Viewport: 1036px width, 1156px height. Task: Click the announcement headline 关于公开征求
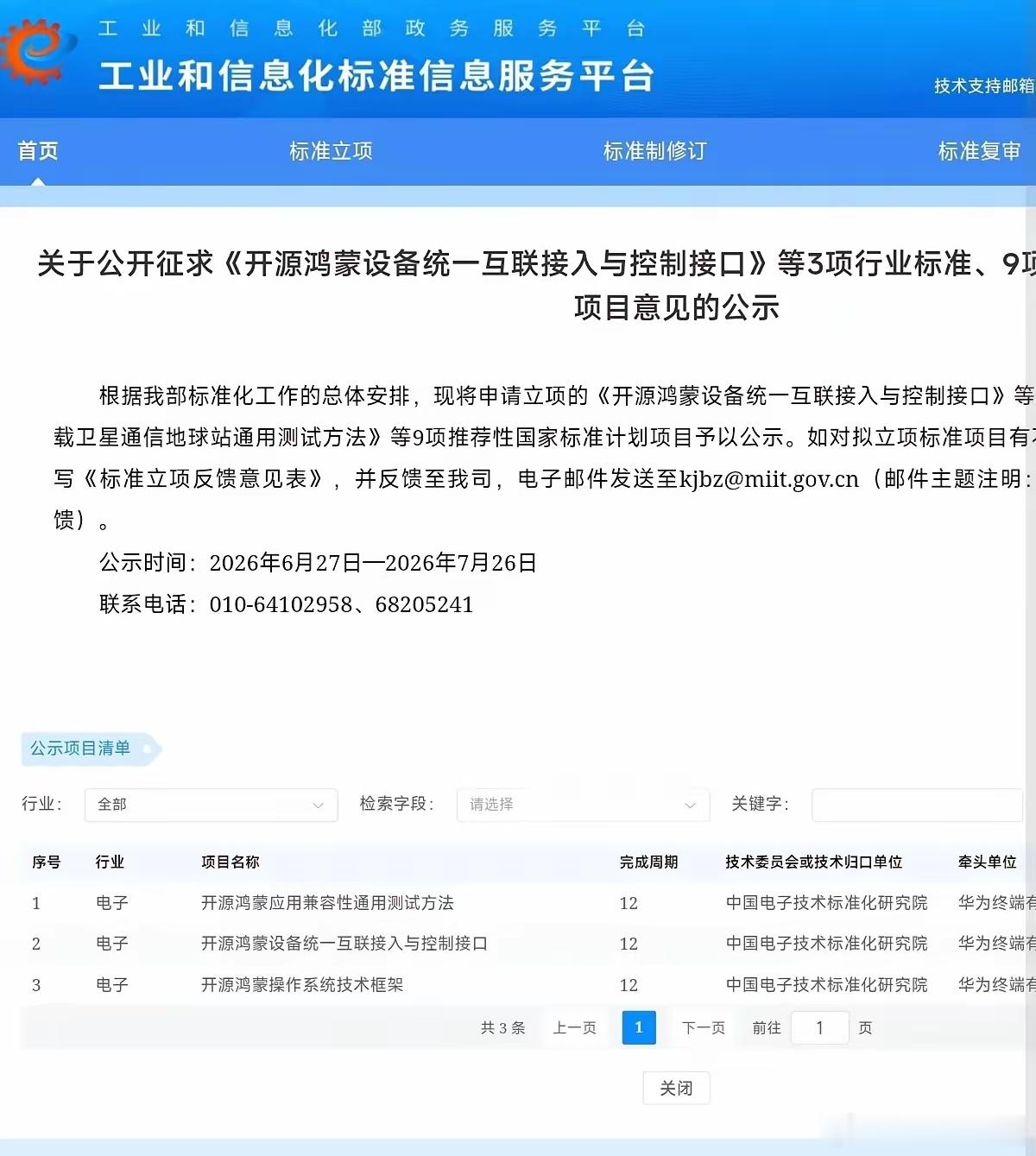pos(536,285)
